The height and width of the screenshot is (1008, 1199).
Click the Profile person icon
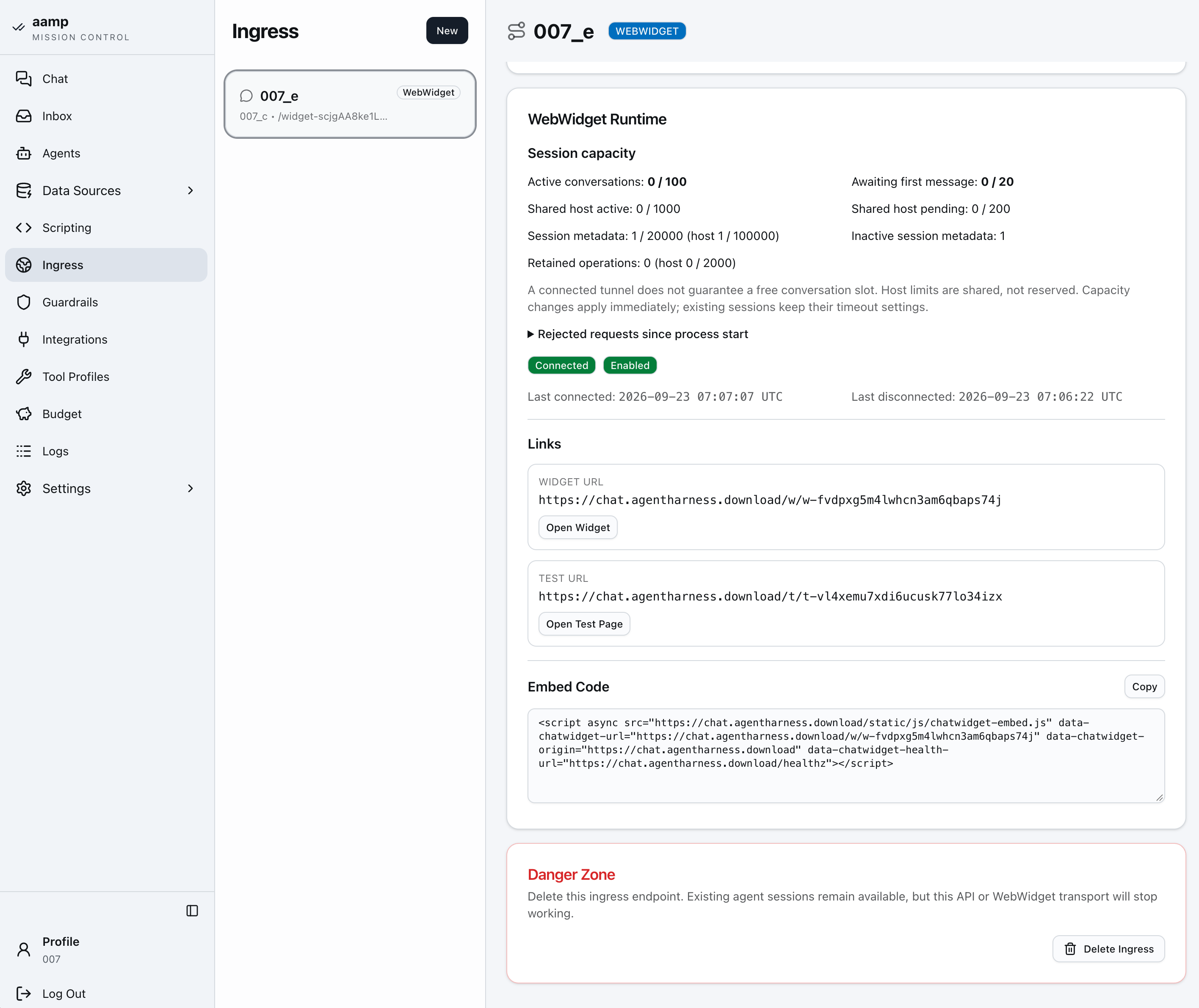click(23, 950)
